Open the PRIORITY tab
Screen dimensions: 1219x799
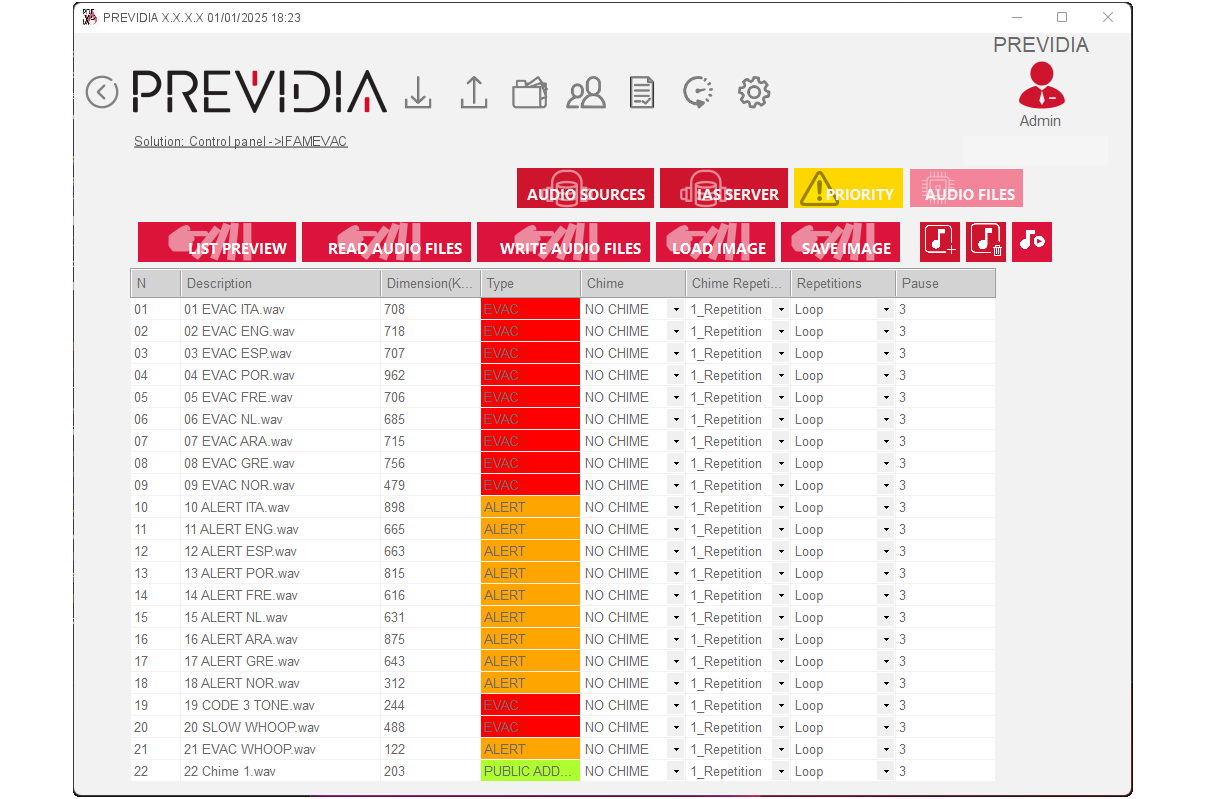point(848,189)
